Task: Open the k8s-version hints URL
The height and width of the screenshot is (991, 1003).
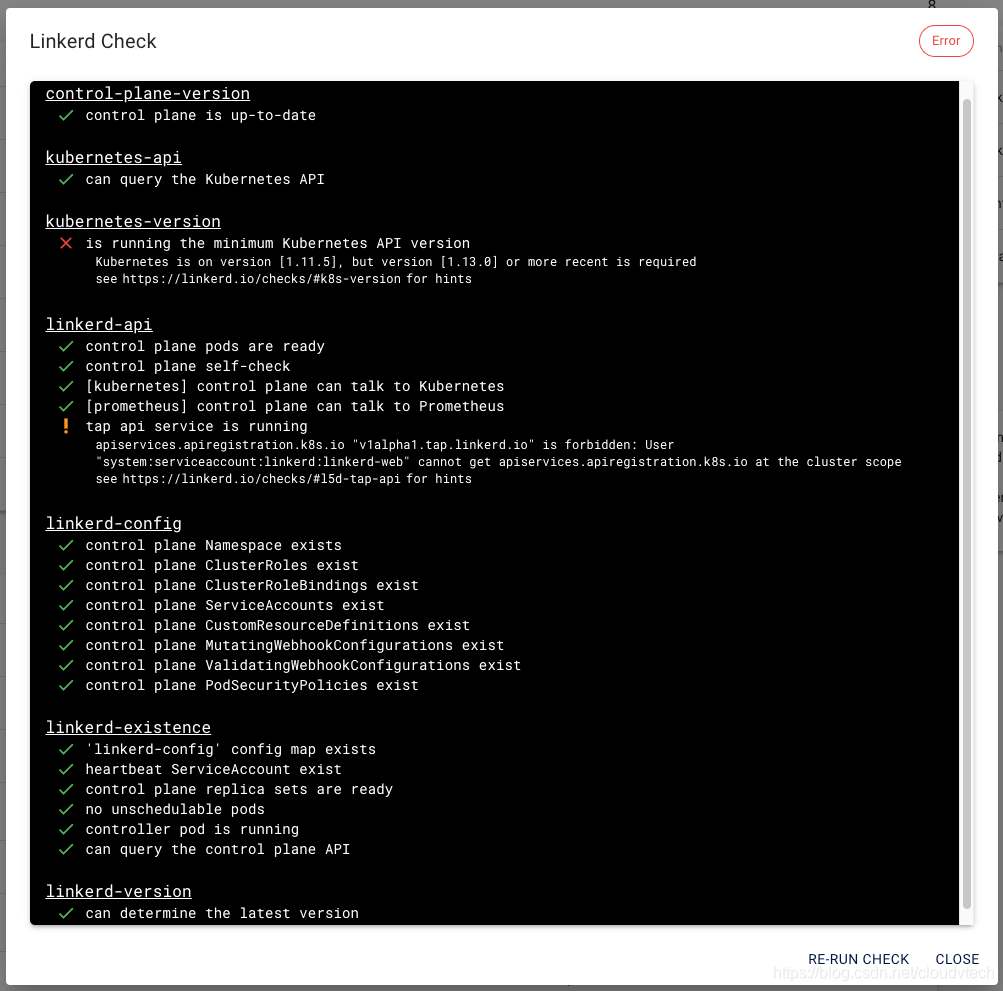Action: coord(262,279)
